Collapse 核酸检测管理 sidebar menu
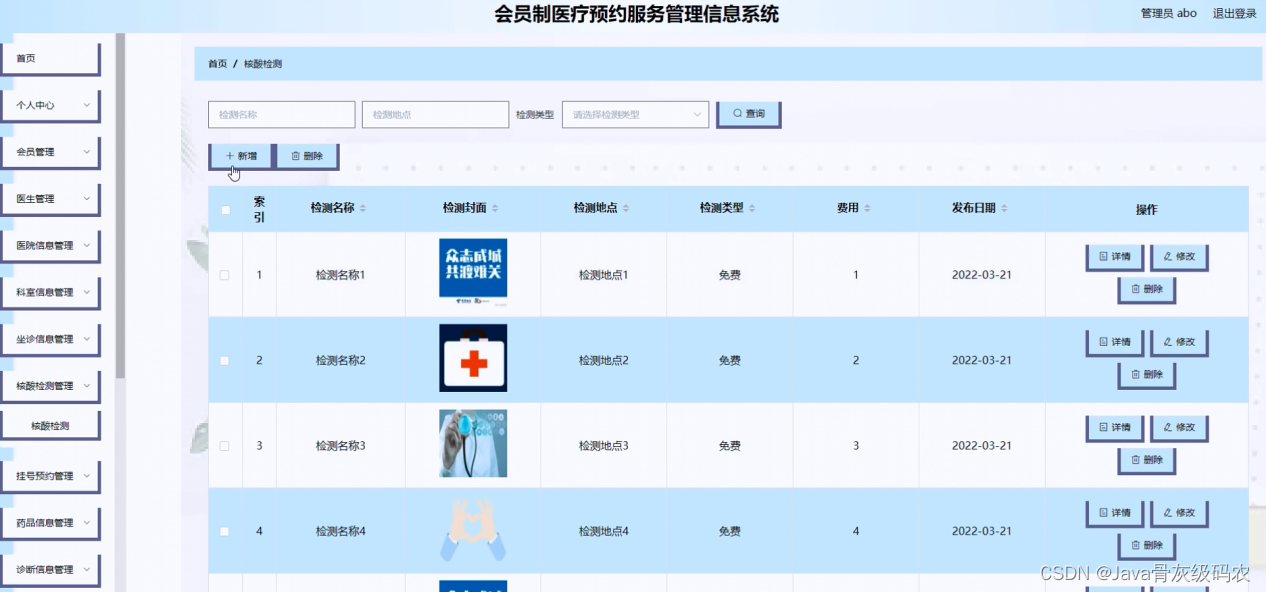The image size is (1266, 592). point(50,386)
